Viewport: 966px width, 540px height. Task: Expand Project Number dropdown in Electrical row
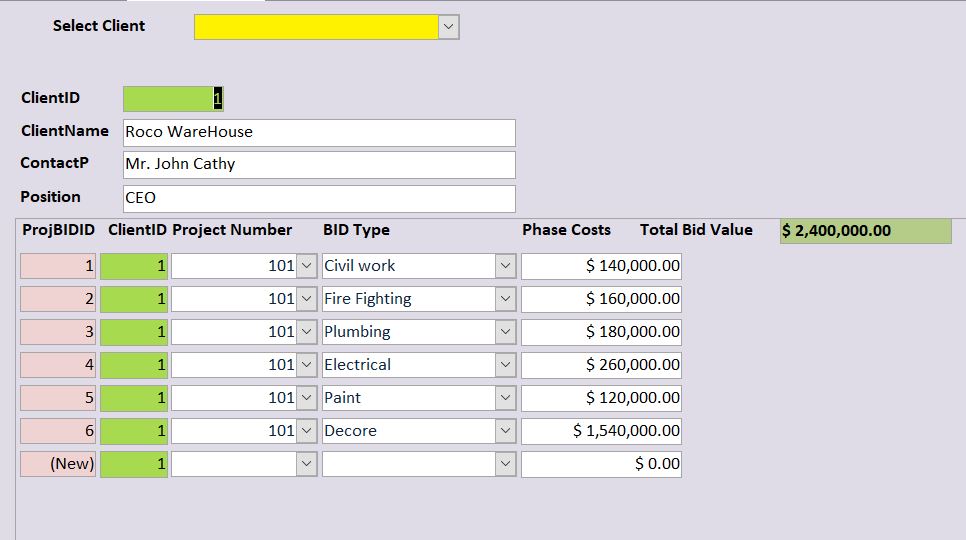[x=307, y=365]
